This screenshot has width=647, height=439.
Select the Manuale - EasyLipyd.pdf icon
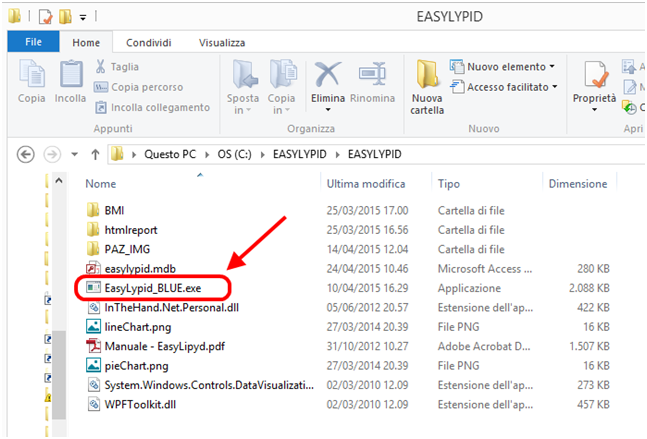93,346
